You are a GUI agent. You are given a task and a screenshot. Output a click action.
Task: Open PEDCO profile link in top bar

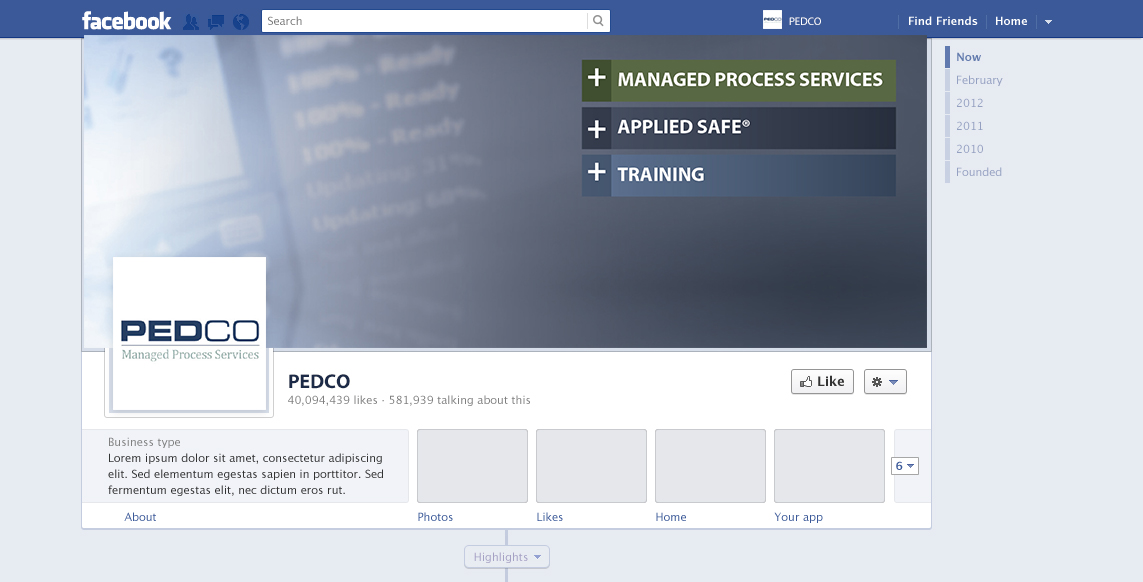(805, 21)
